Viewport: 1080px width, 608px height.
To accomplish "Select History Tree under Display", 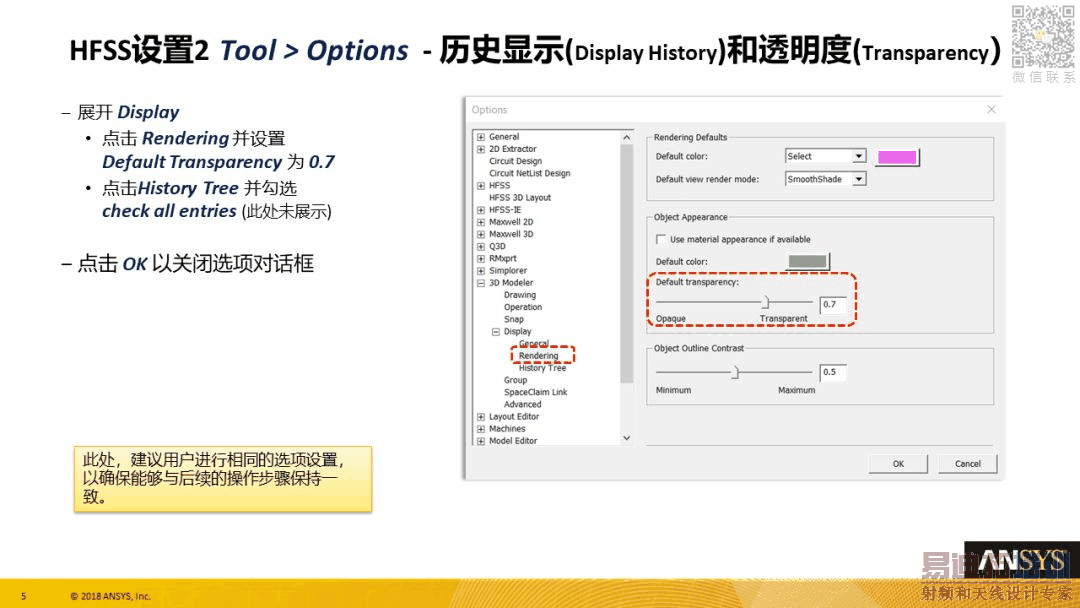I will tap(542, 368).
